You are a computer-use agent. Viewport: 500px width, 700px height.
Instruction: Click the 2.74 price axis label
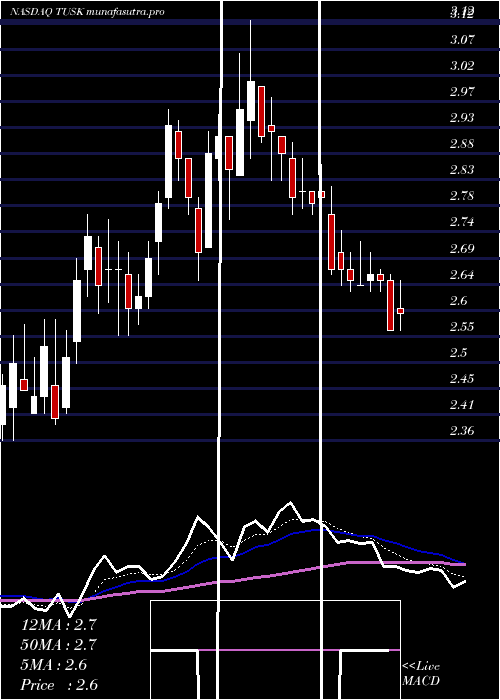(462, 222)
